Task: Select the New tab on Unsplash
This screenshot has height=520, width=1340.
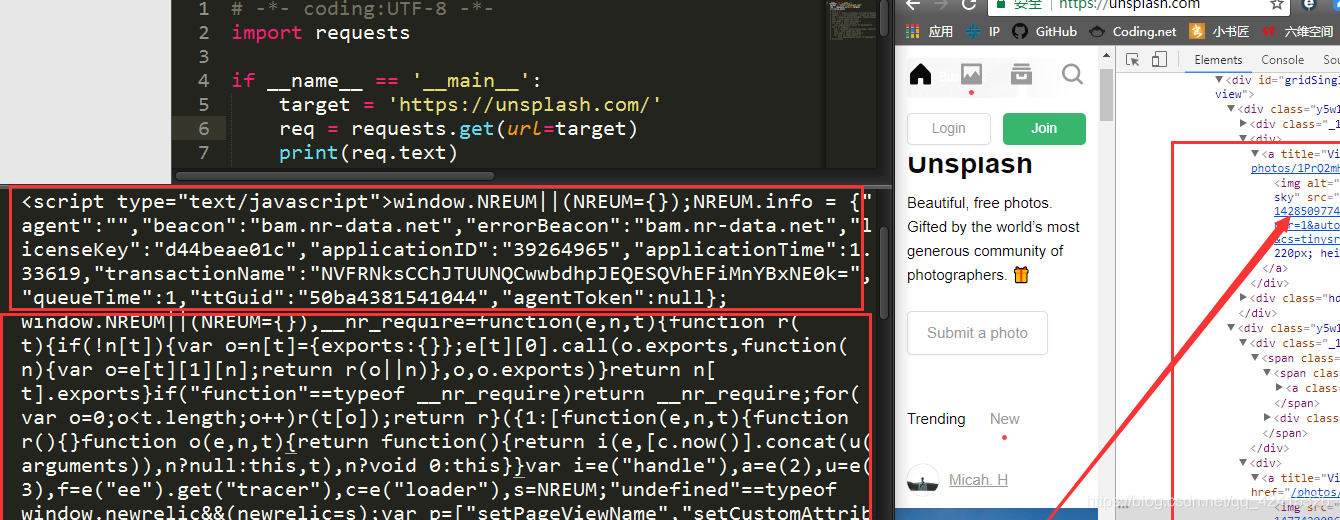Action: tap(1005, 419)
